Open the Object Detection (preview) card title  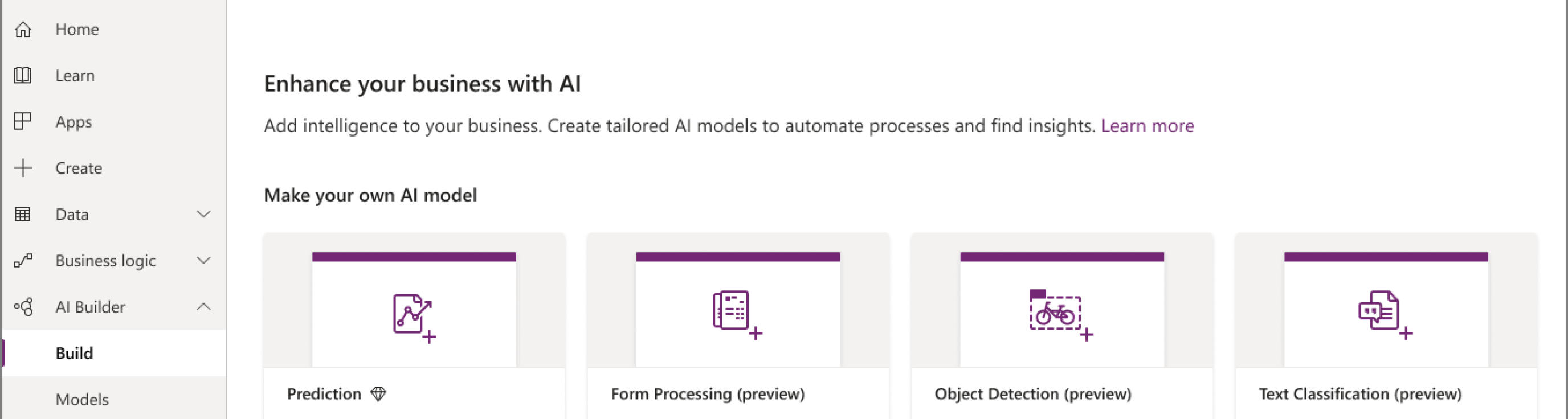pyautogui.click(x=1033, y=394)
